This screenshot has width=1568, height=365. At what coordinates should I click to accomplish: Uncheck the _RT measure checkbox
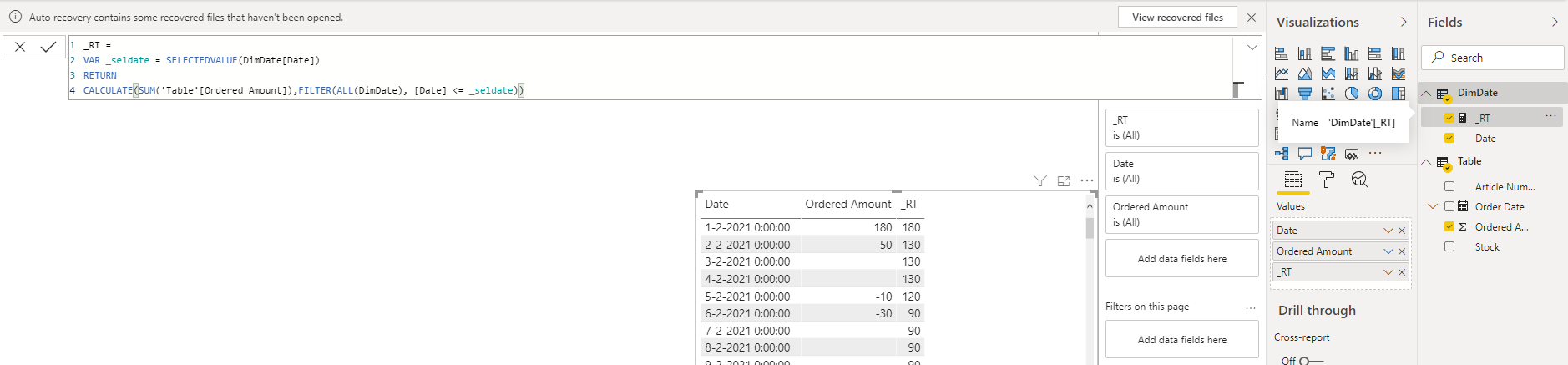point(1449,118)
